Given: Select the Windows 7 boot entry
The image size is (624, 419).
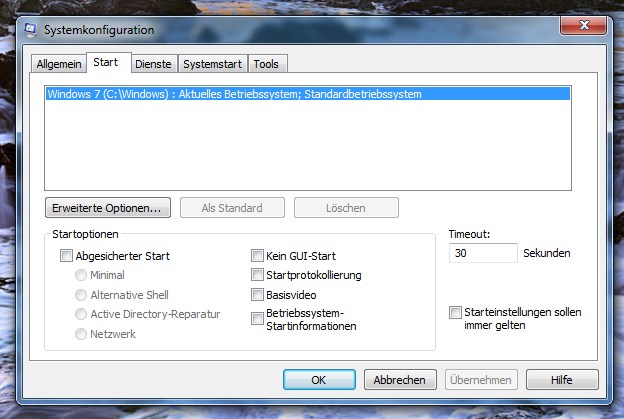Looking at the screenshot, I should tap(308, 94).
